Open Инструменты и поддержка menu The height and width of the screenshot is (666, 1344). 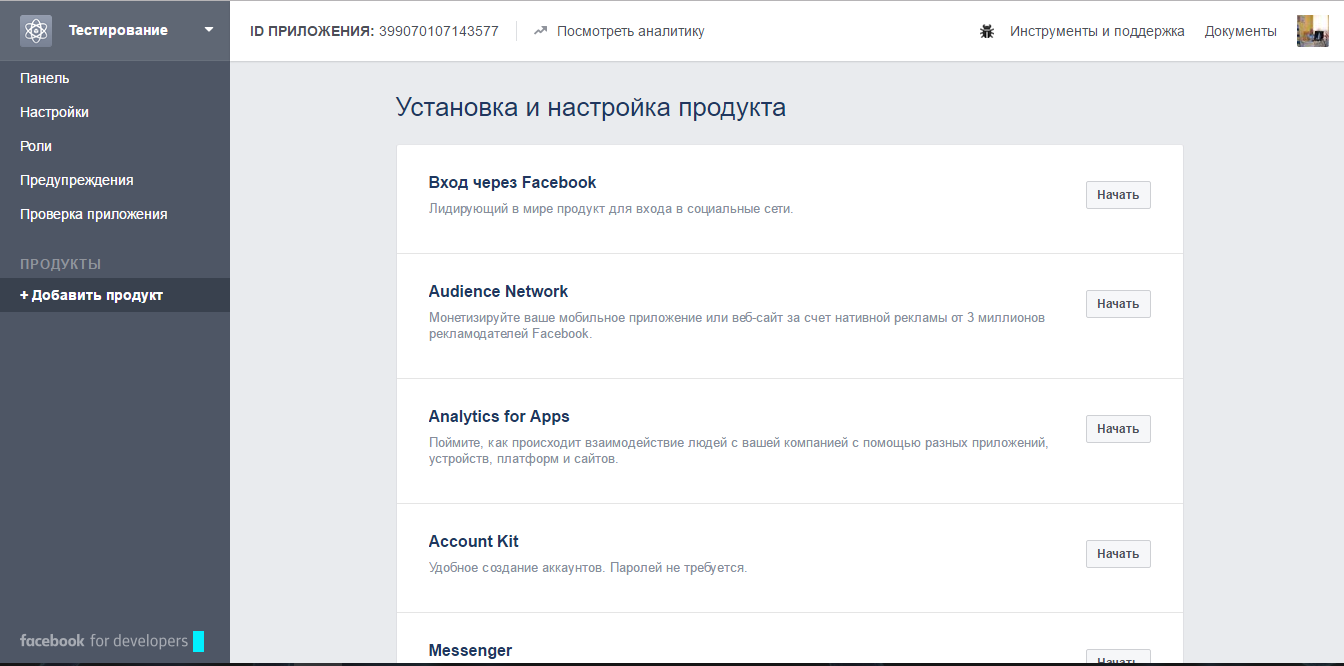(x=1097, y=31)
